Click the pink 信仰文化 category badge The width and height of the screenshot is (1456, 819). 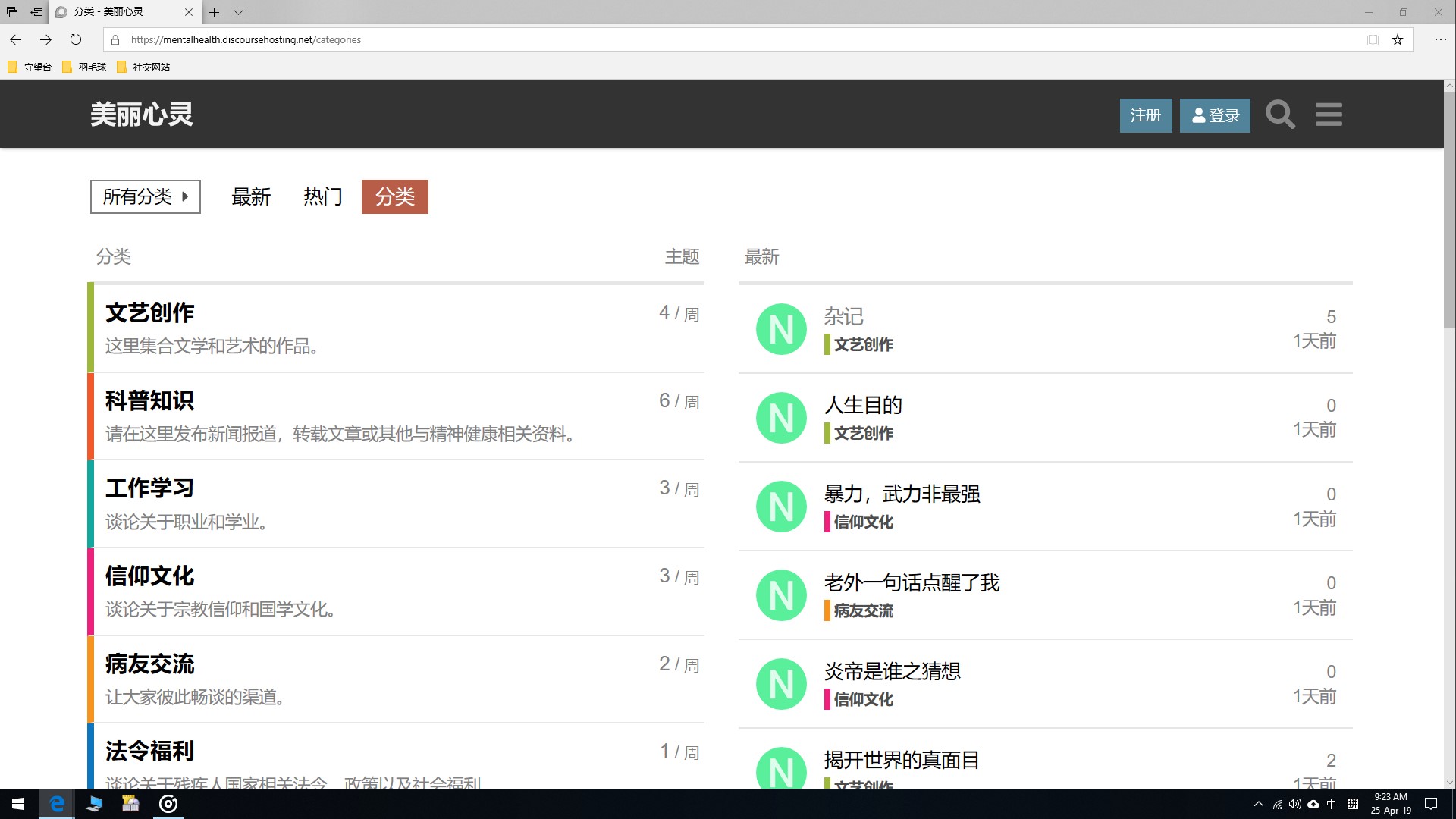(862, 522)
